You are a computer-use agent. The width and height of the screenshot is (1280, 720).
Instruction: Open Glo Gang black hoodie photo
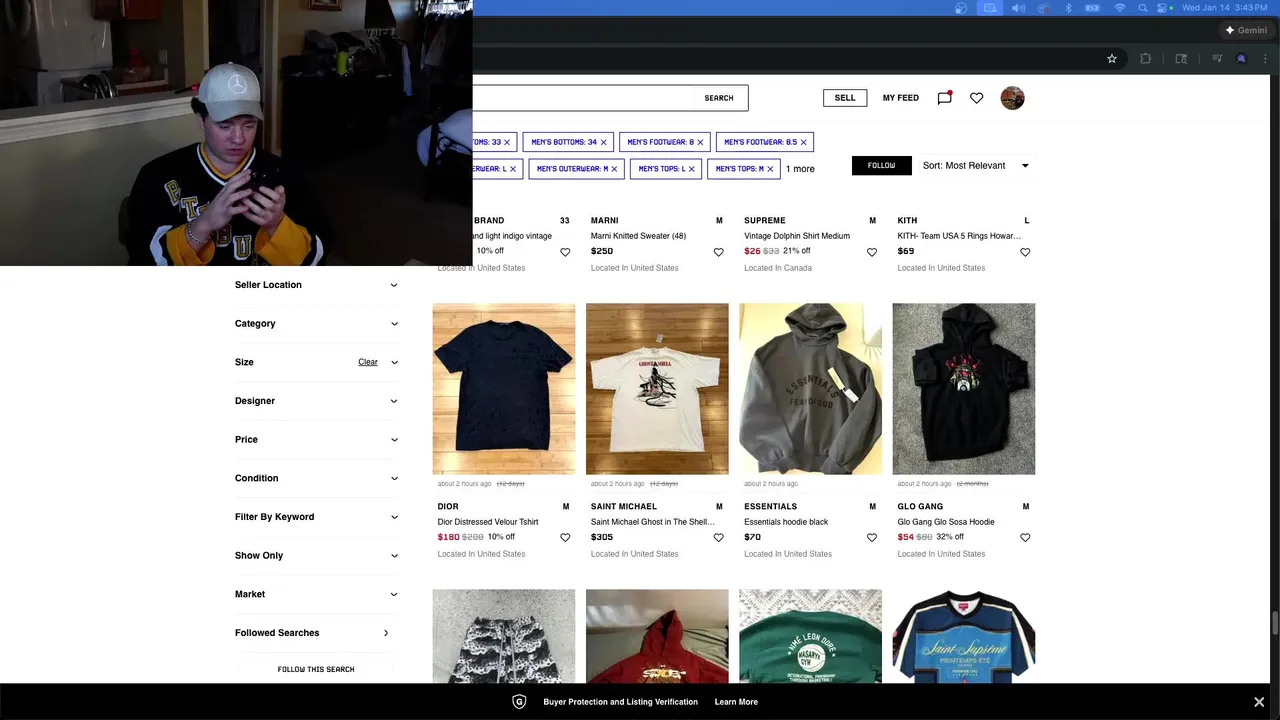(964, 389)
